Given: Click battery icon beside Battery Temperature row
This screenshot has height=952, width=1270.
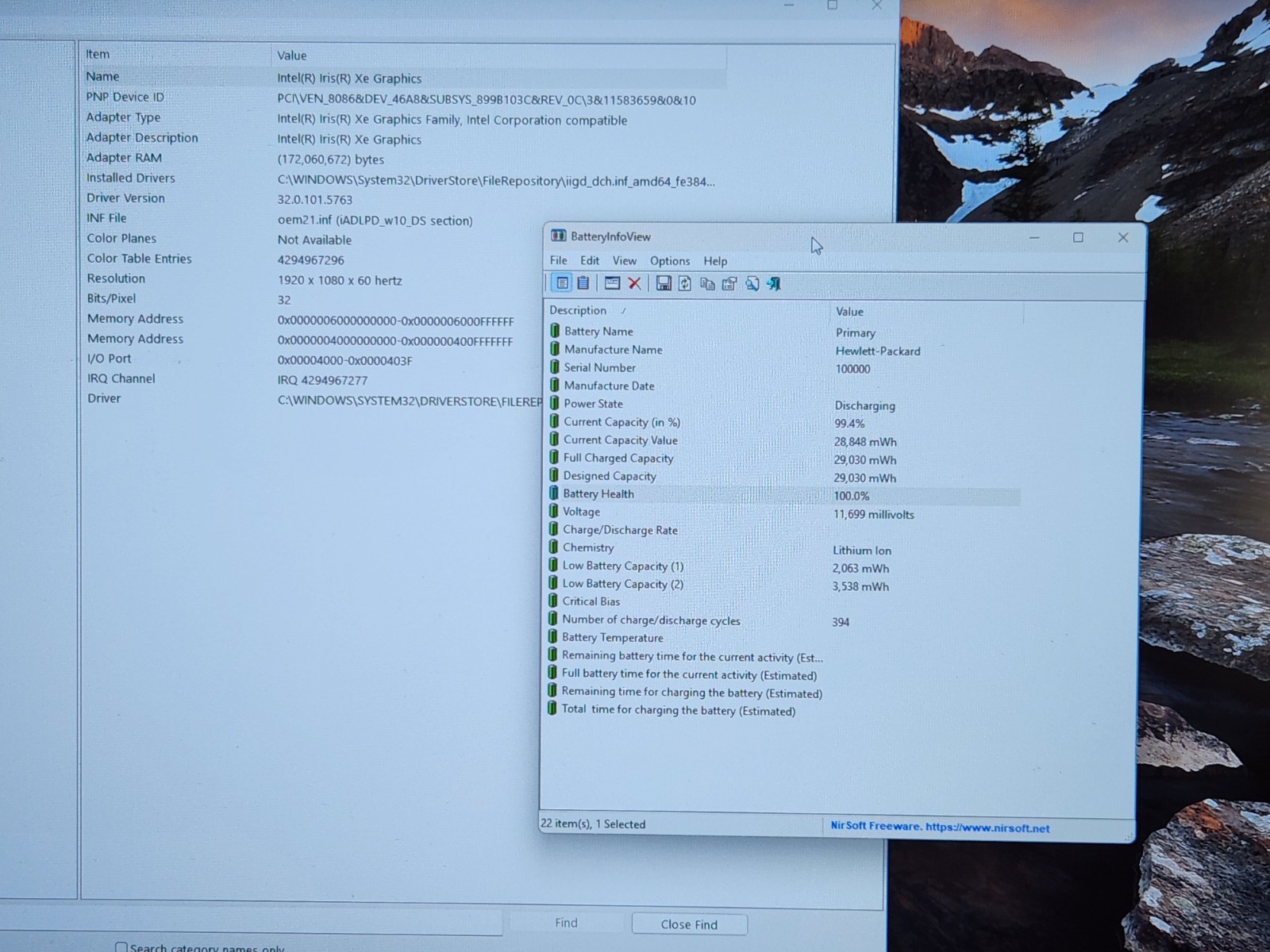Looking at the screenshot, I should coord(552,637).
